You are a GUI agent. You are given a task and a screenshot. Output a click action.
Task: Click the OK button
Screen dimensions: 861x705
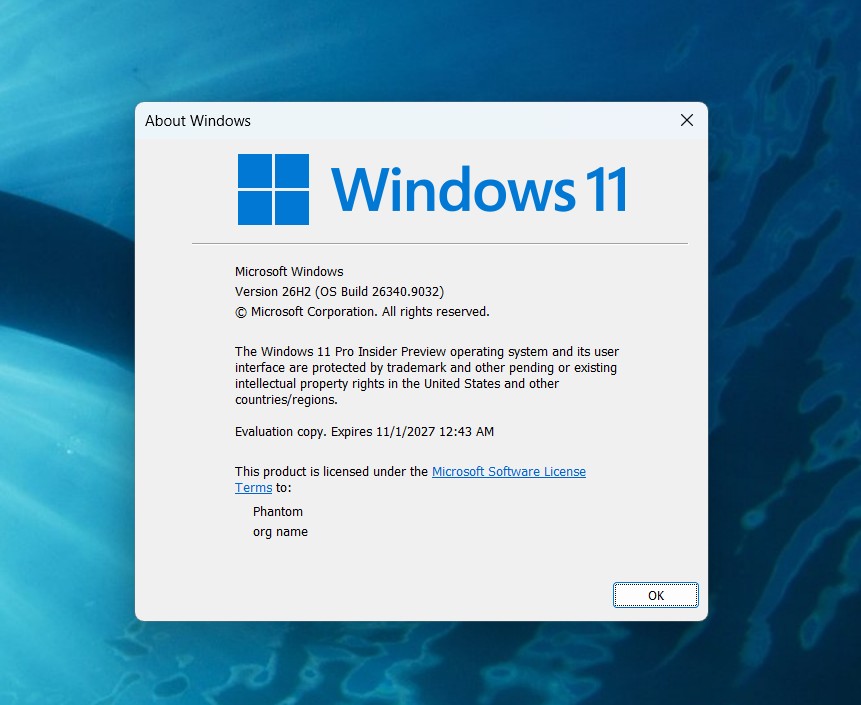click(x=656, y=595)
